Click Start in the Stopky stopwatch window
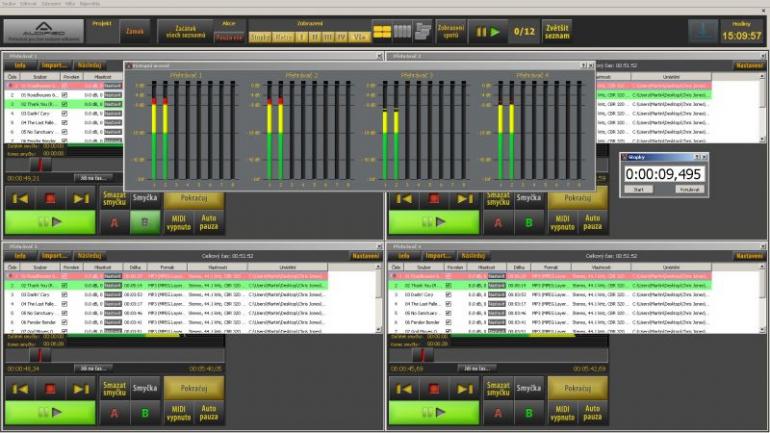This screenshot has height=433, width=770. point(638,189)
